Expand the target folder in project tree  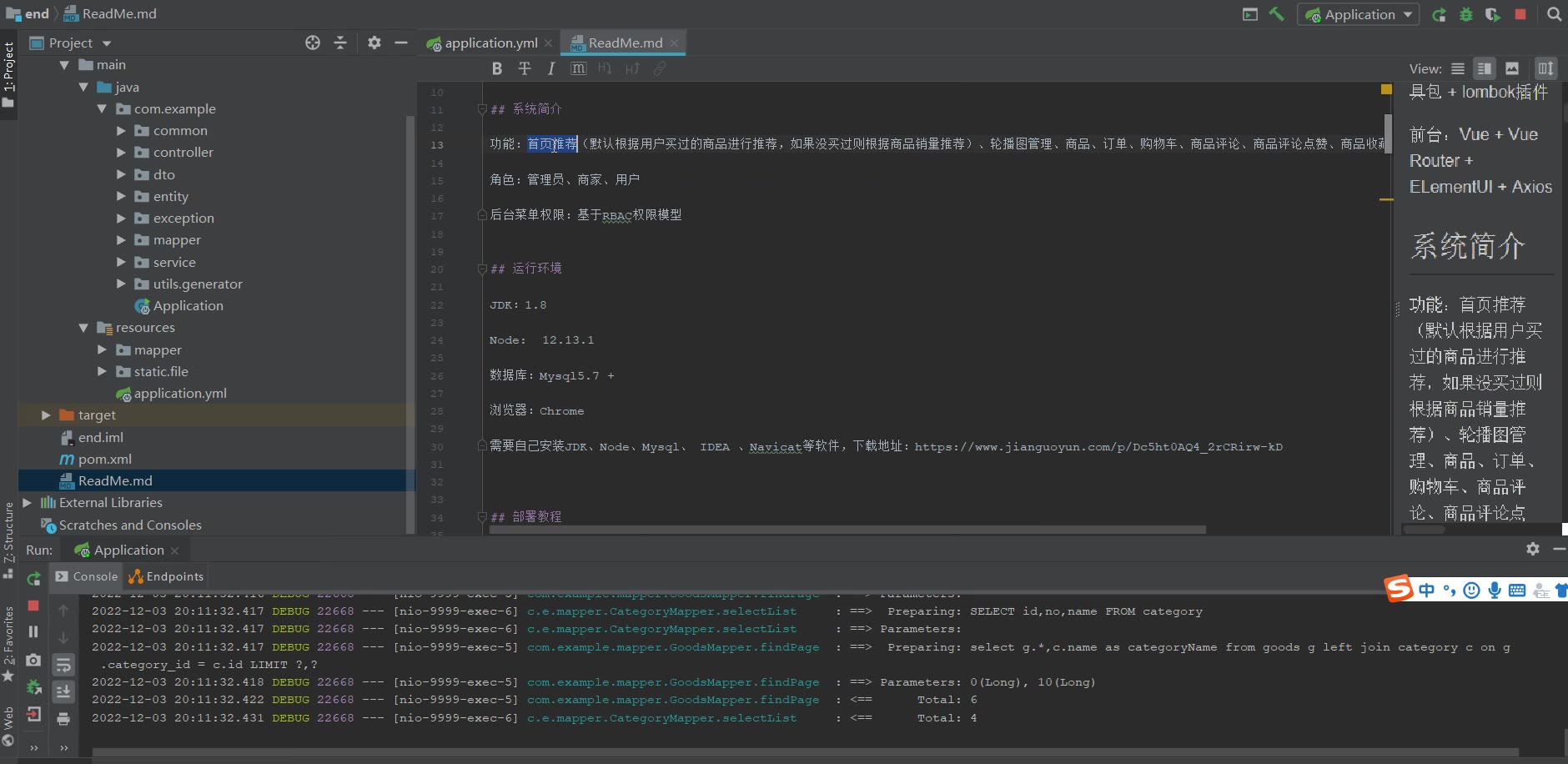click(46, 415)
